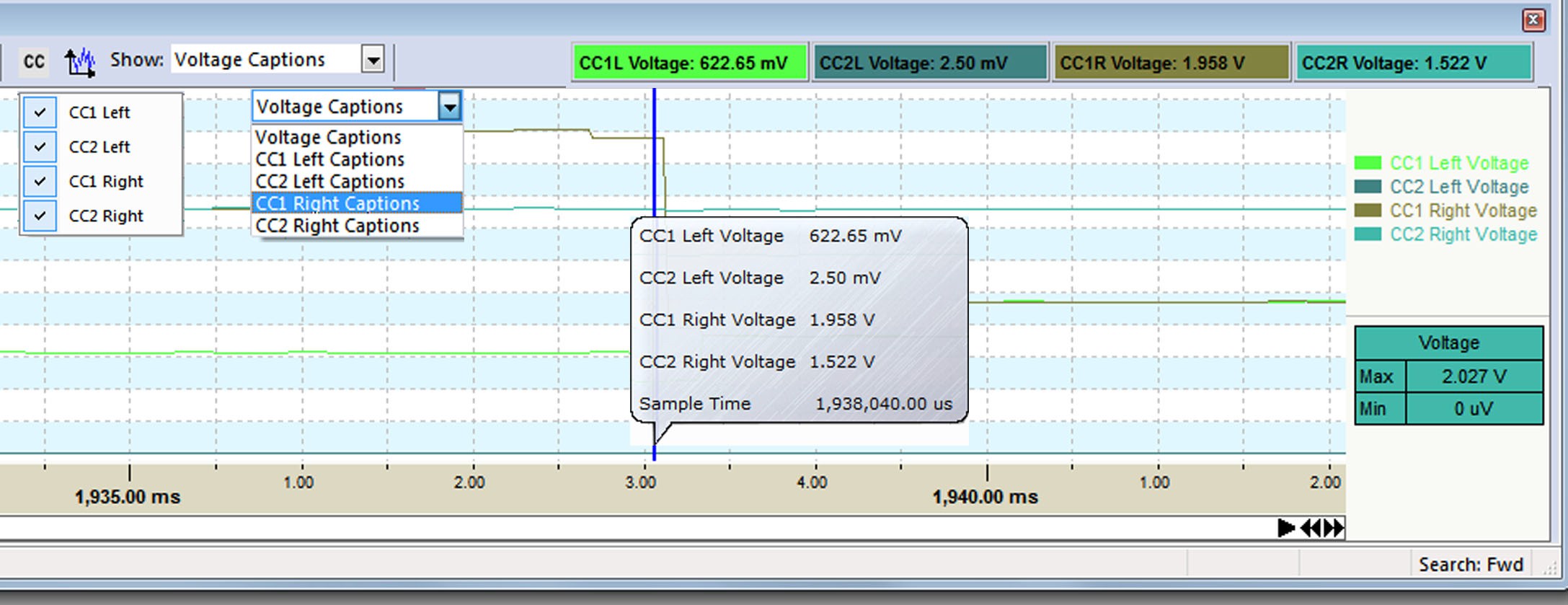Click the CC2 Right Voltage legend label
1568x605 pixels.
tap(1463, 234)
